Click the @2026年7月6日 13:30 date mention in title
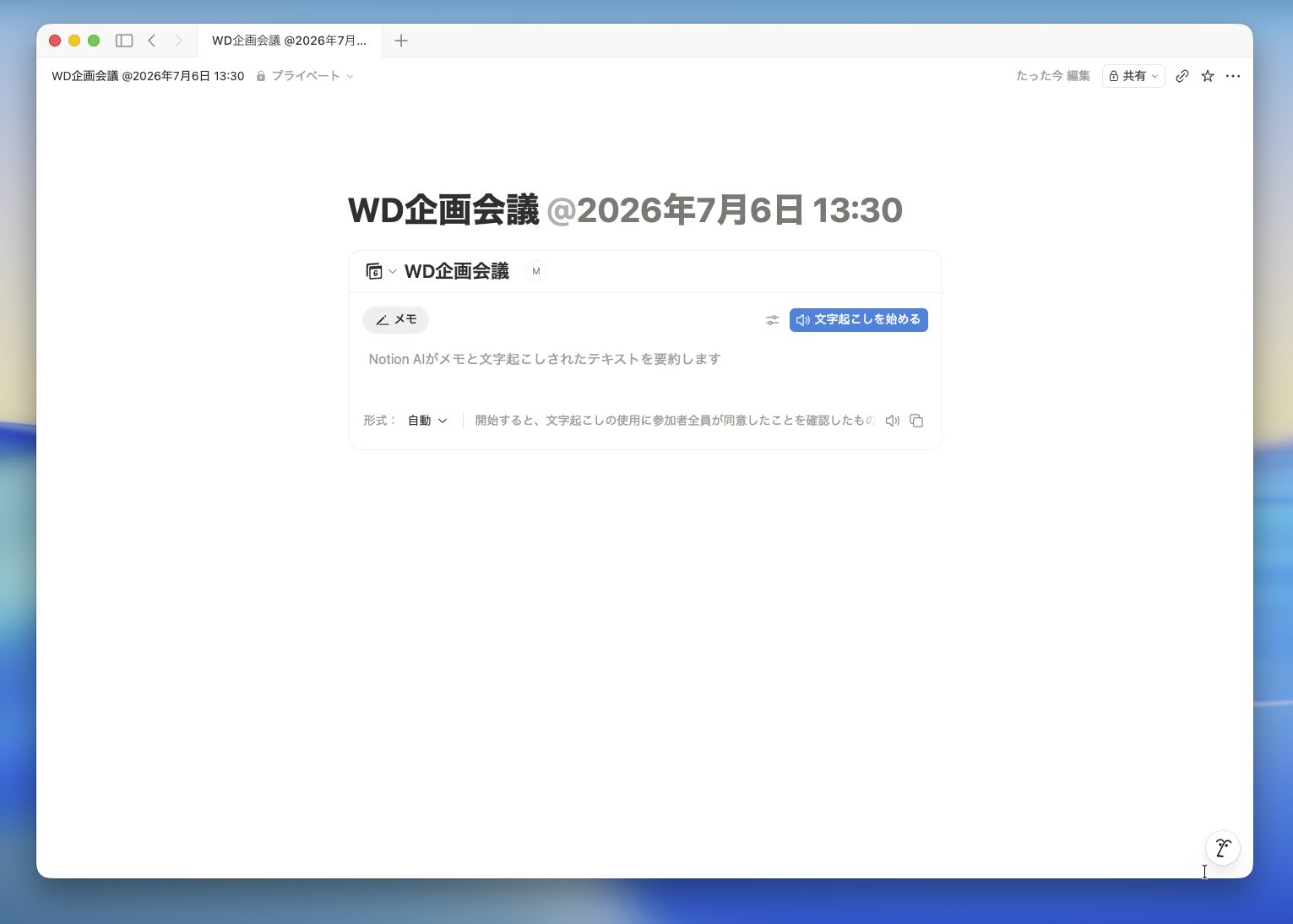The image size is (1293, 924). (725, 210)
